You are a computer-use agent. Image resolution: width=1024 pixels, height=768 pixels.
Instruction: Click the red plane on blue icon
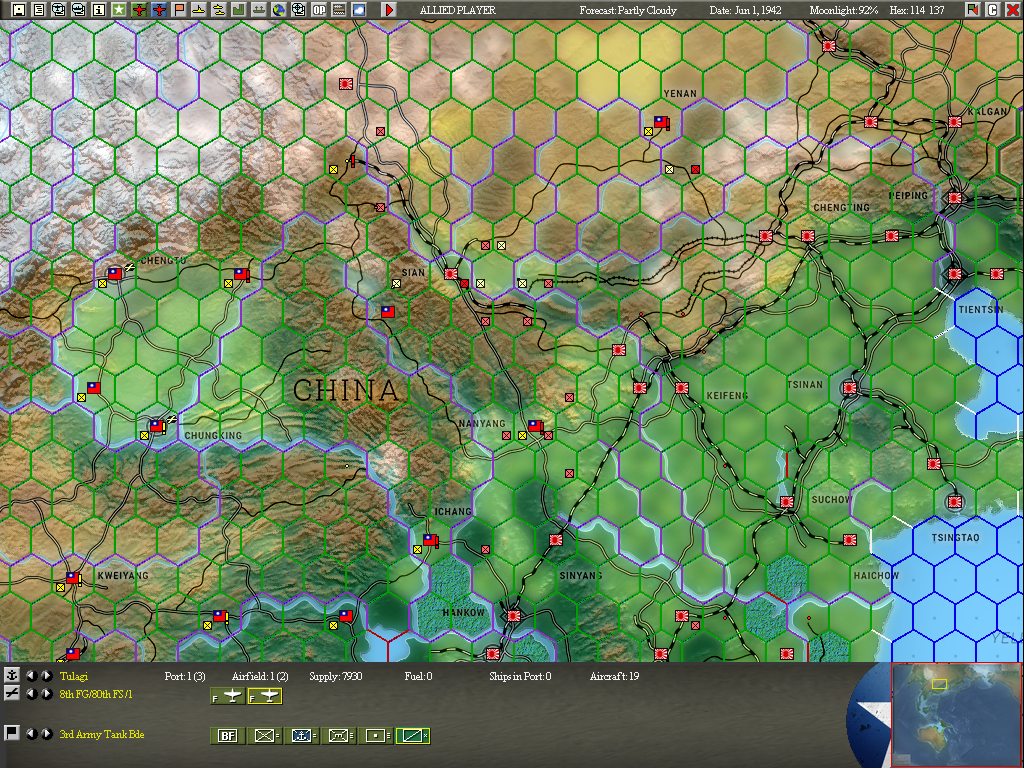click(159, 10)
